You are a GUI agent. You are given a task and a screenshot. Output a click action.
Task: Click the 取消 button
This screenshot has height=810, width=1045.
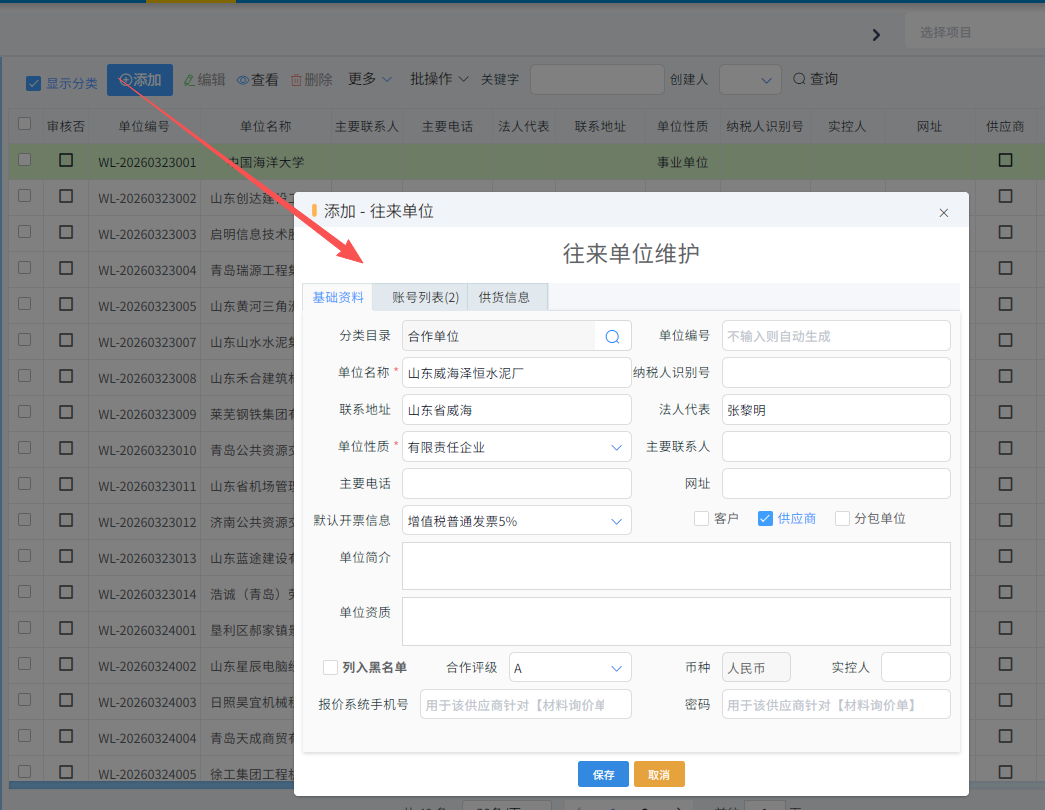pos(658,775)
